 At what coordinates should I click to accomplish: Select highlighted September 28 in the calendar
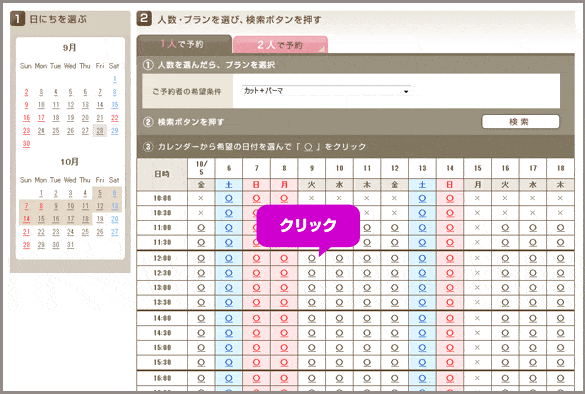pyautogui.click(x=100, y=131)
